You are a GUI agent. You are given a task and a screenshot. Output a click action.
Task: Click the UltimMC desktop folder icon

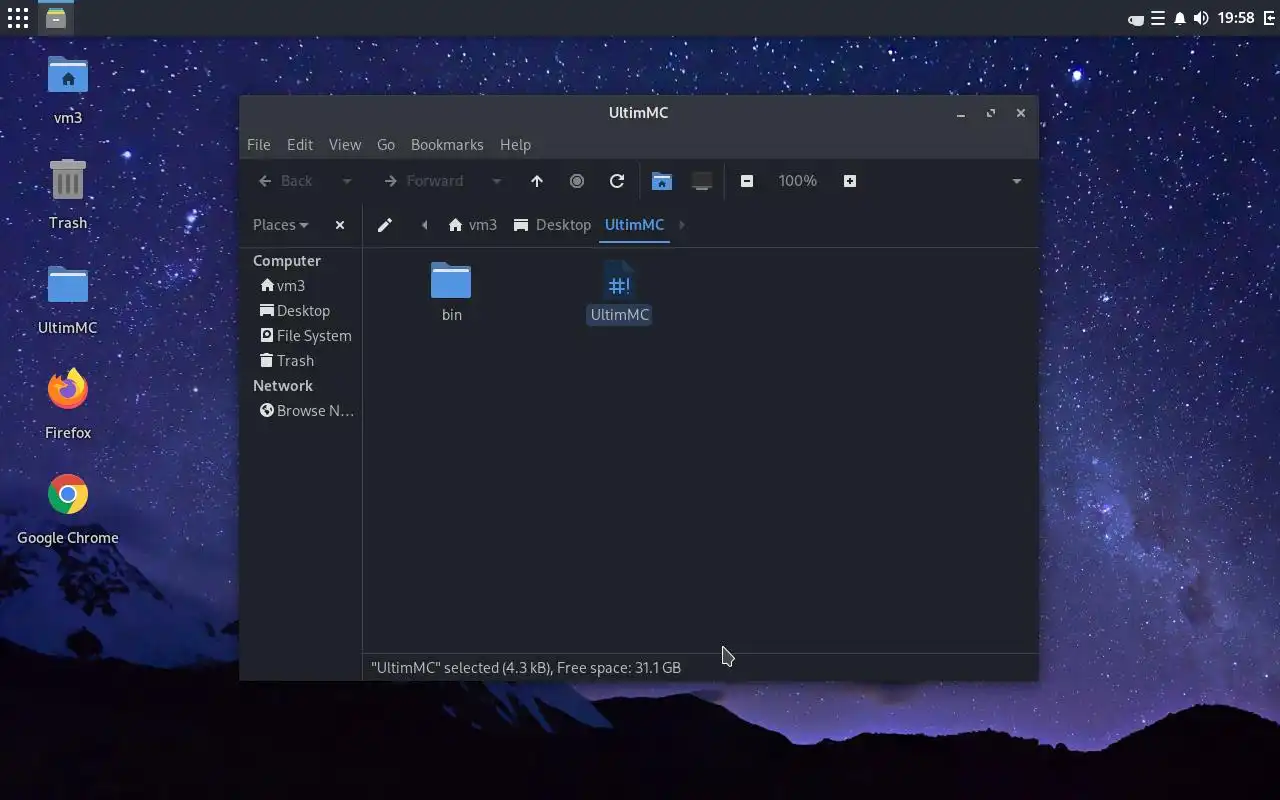pos(68,299)
